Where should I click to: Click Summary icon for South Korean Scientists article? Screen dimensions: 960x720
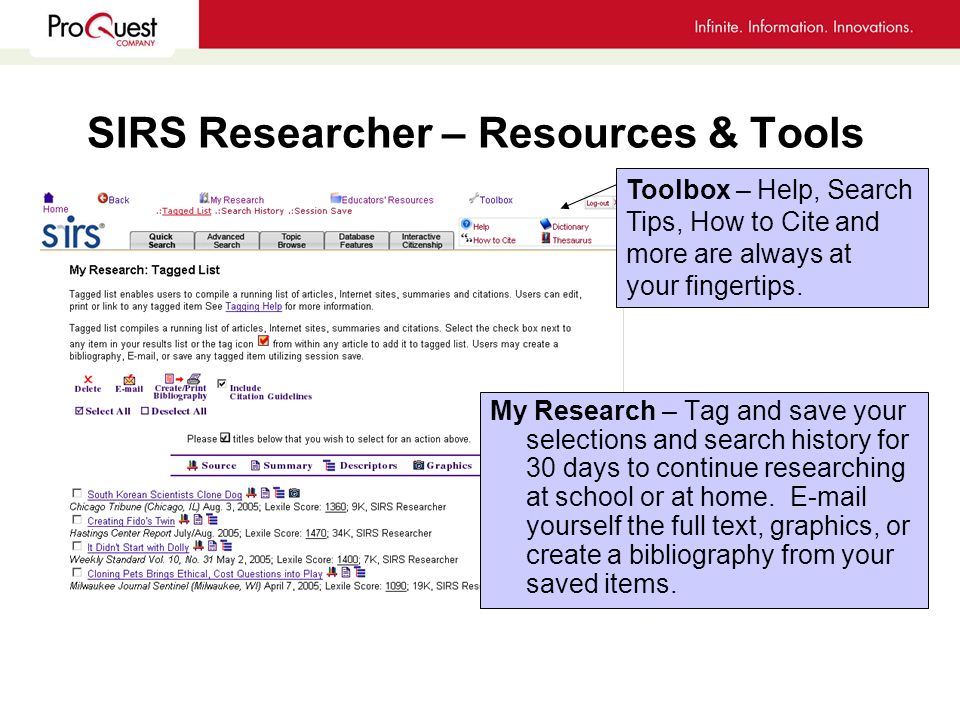click(x=265, y=492)
